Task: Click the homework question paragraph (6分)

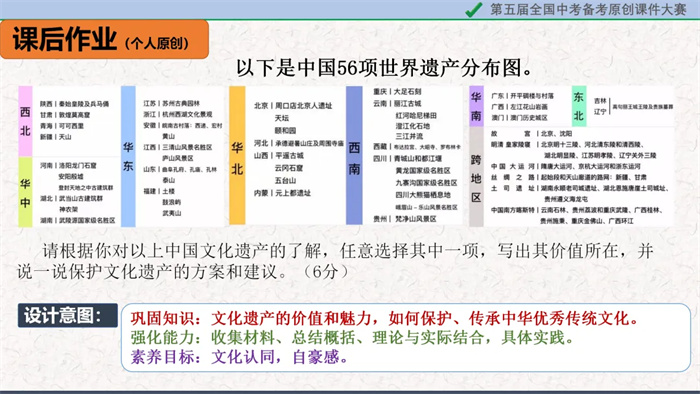Action: [335, 261]
